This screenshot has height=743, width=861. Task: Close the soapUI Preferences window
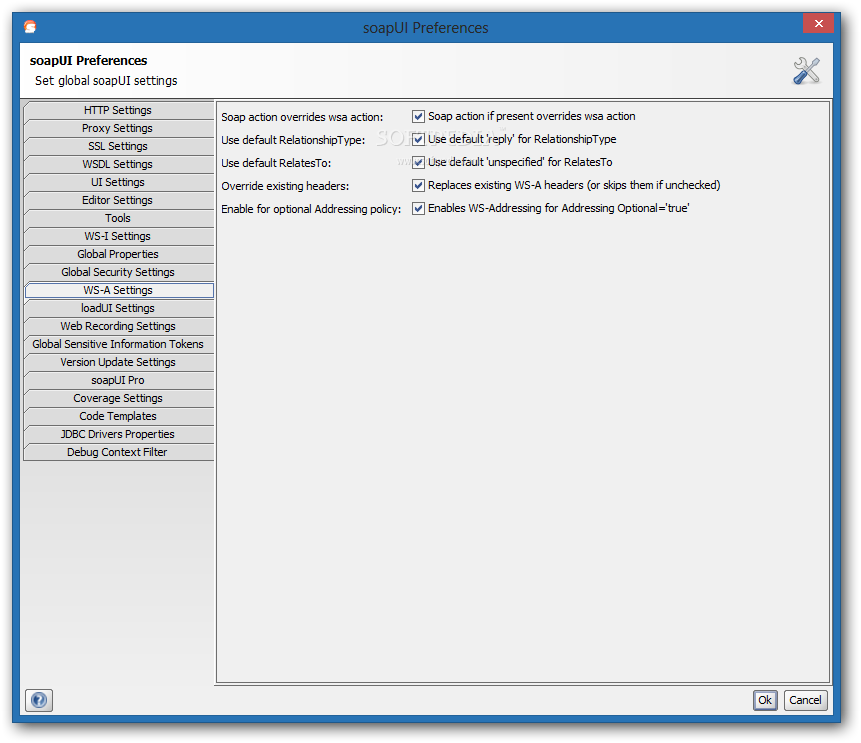point(819,23)
